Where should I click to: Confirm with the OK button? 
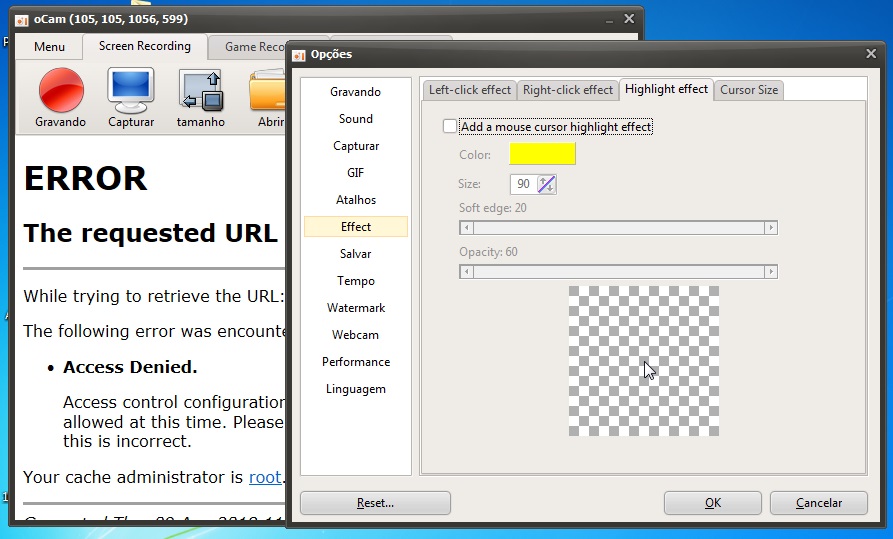tap(712, 503)
